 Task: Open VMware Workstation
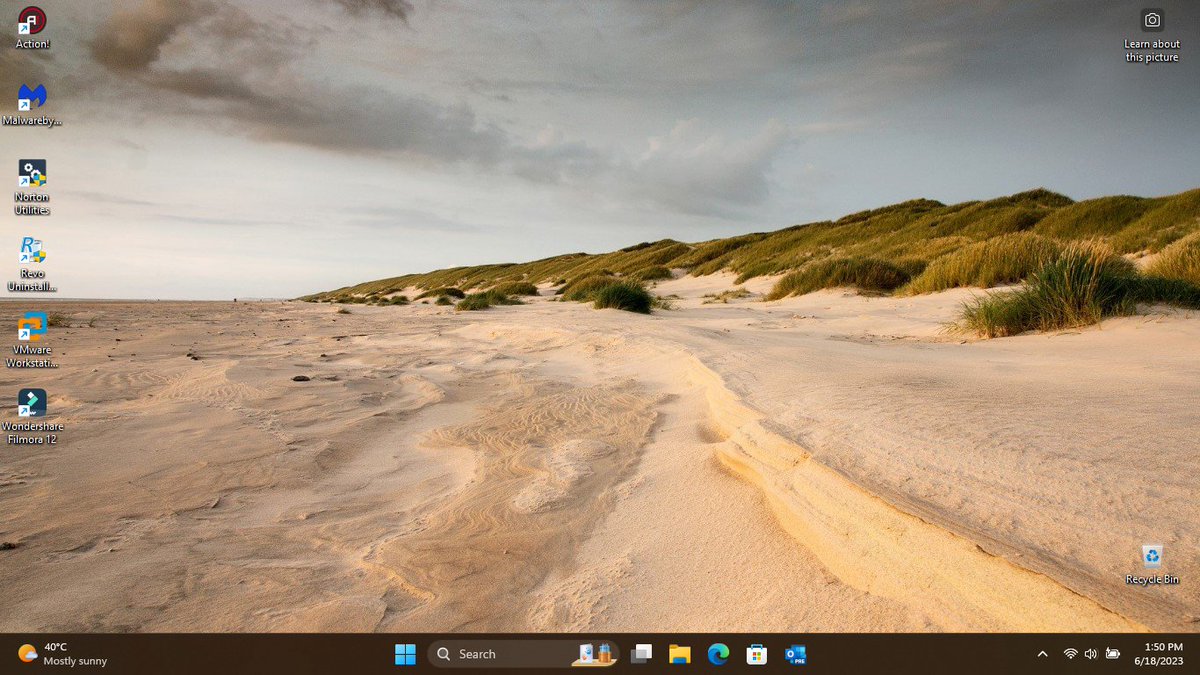(30, 328)
